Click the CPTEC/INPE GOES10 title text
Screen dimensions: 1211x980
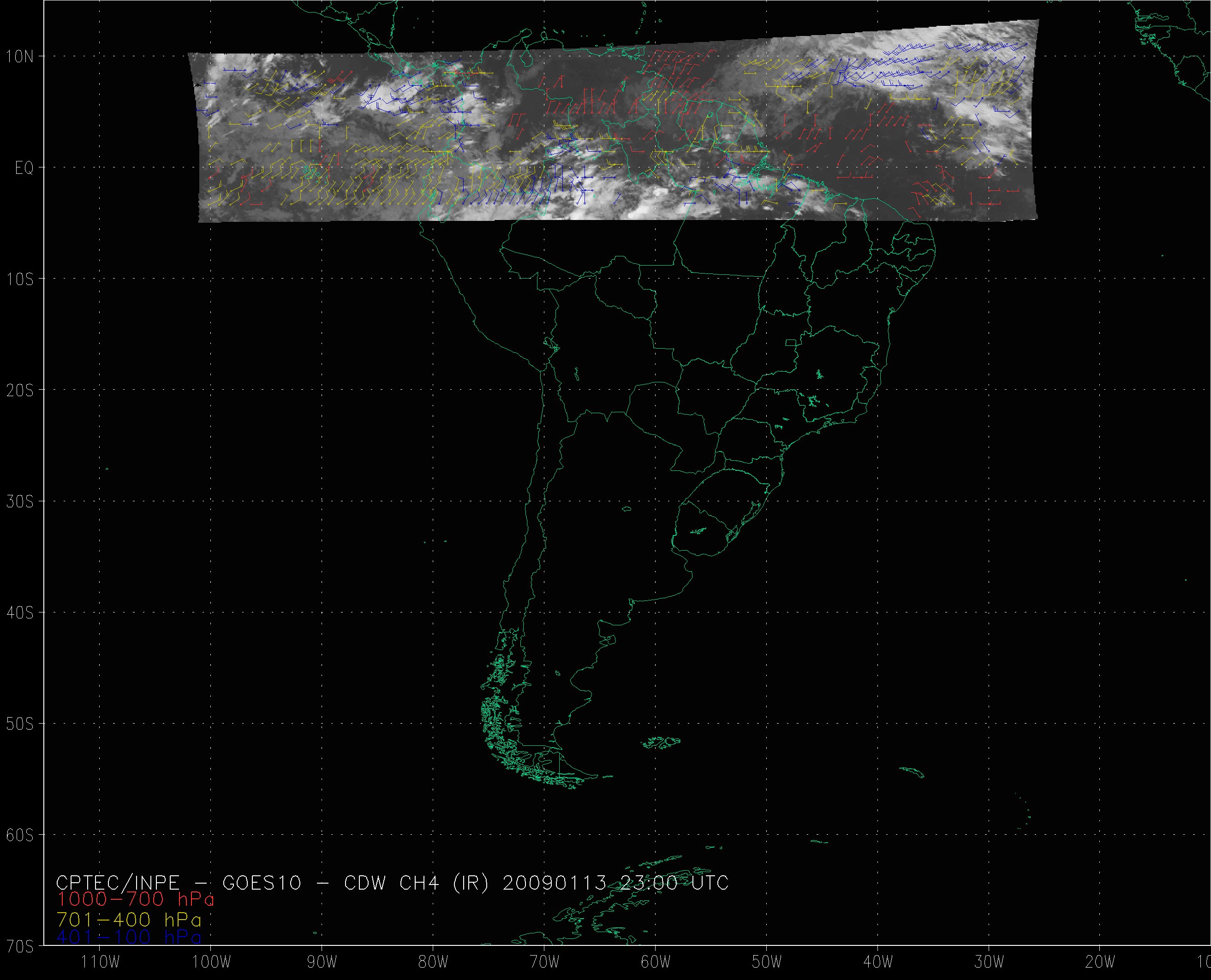(x=393, y=882)
